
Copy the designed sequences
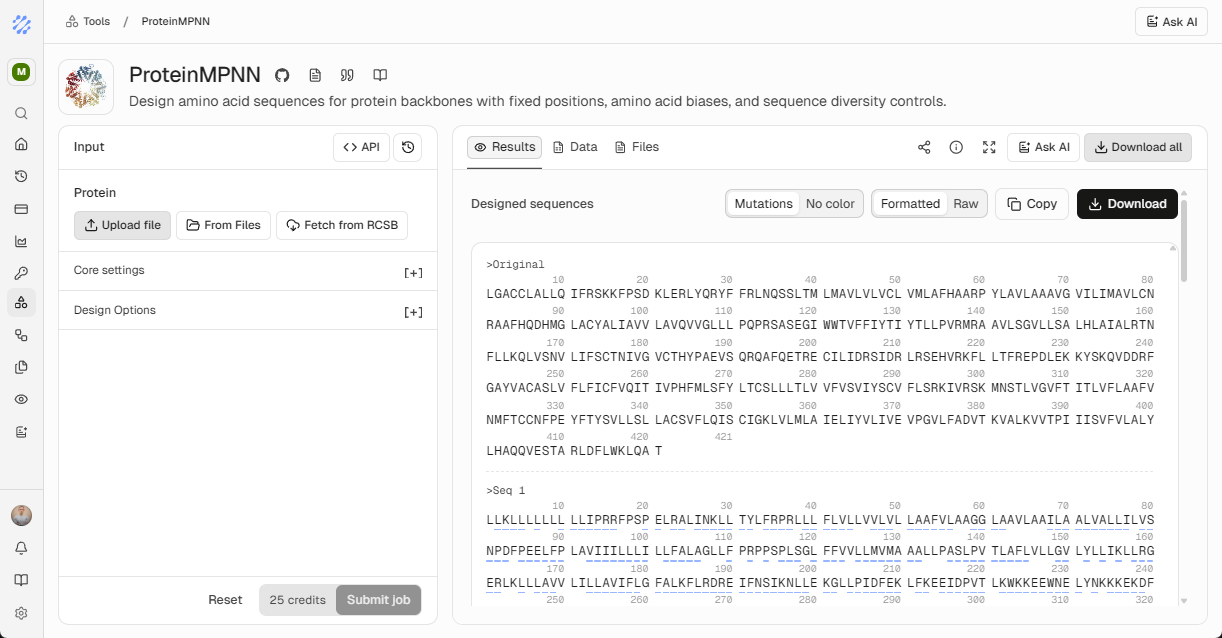point(1032,204)
